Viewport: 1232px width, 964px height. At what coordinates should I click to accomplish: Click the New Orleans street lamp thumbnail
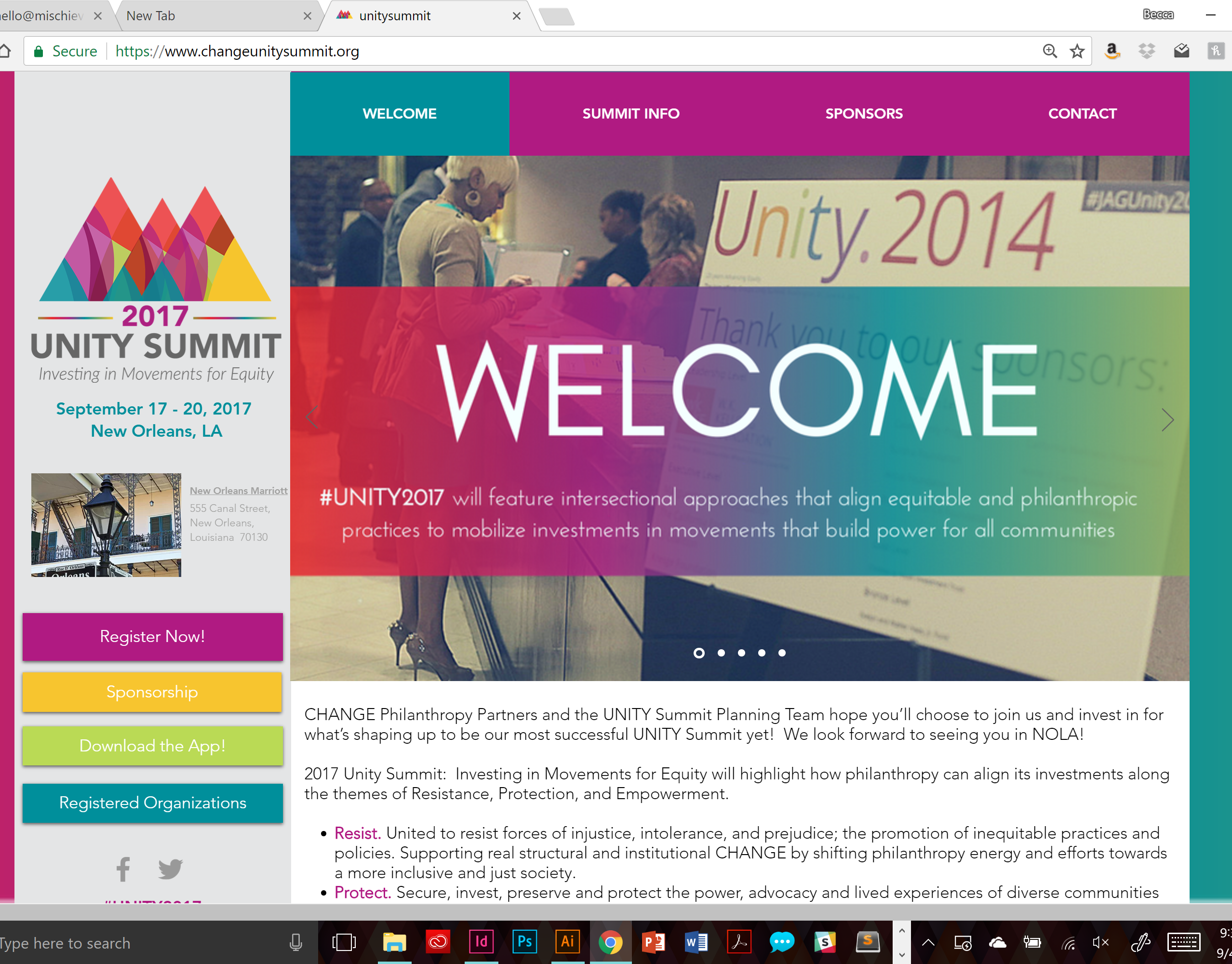click(106, 525)
